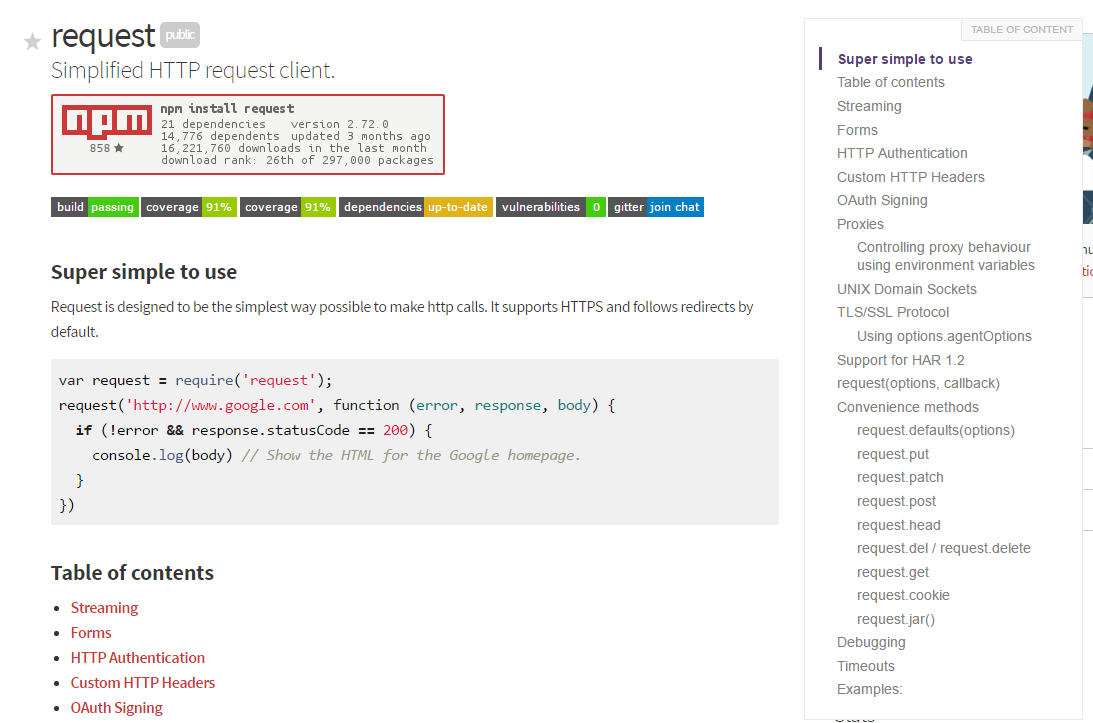
Task: Follow the red Custom HTTP Headers link
Action: pyautogui.click(x=142, y=683)
